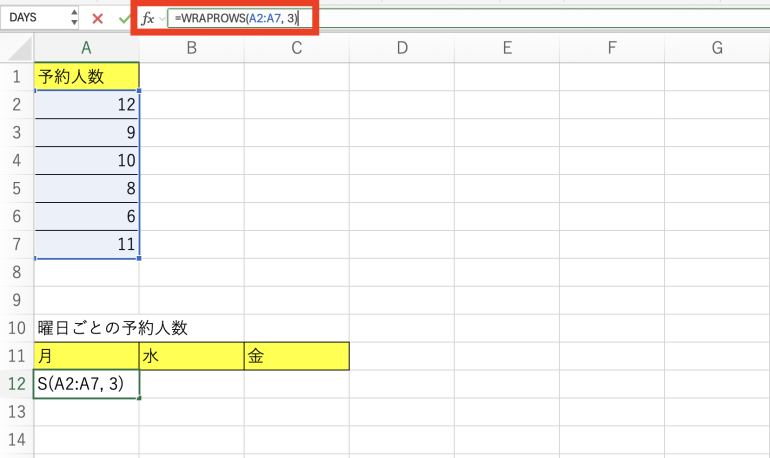Select the row 14 header
The height and width of the screenshot is (458, 770).
[17, 439]
